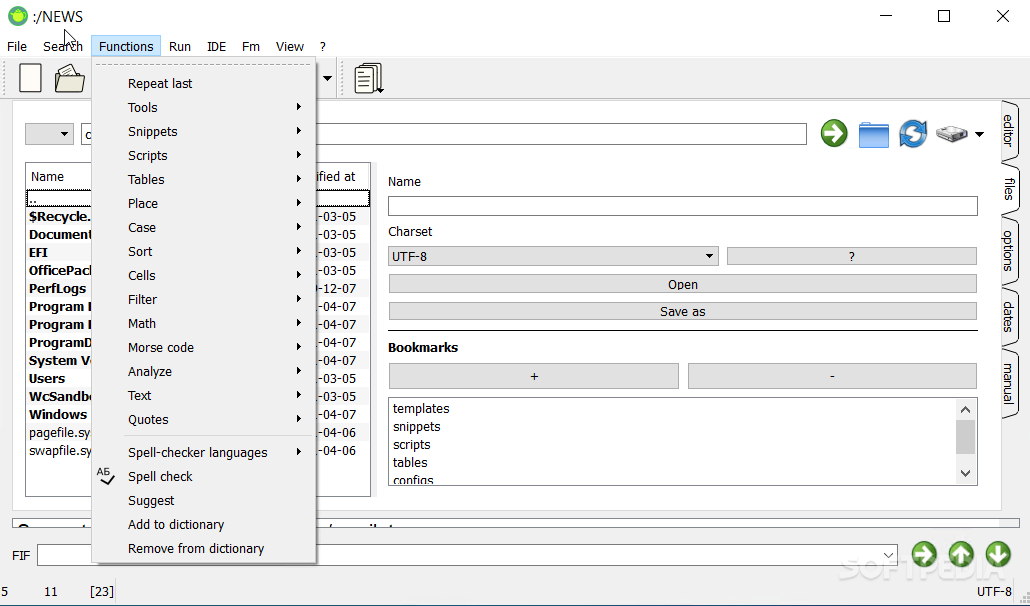Open the Case submenu

tap(204, 227)
